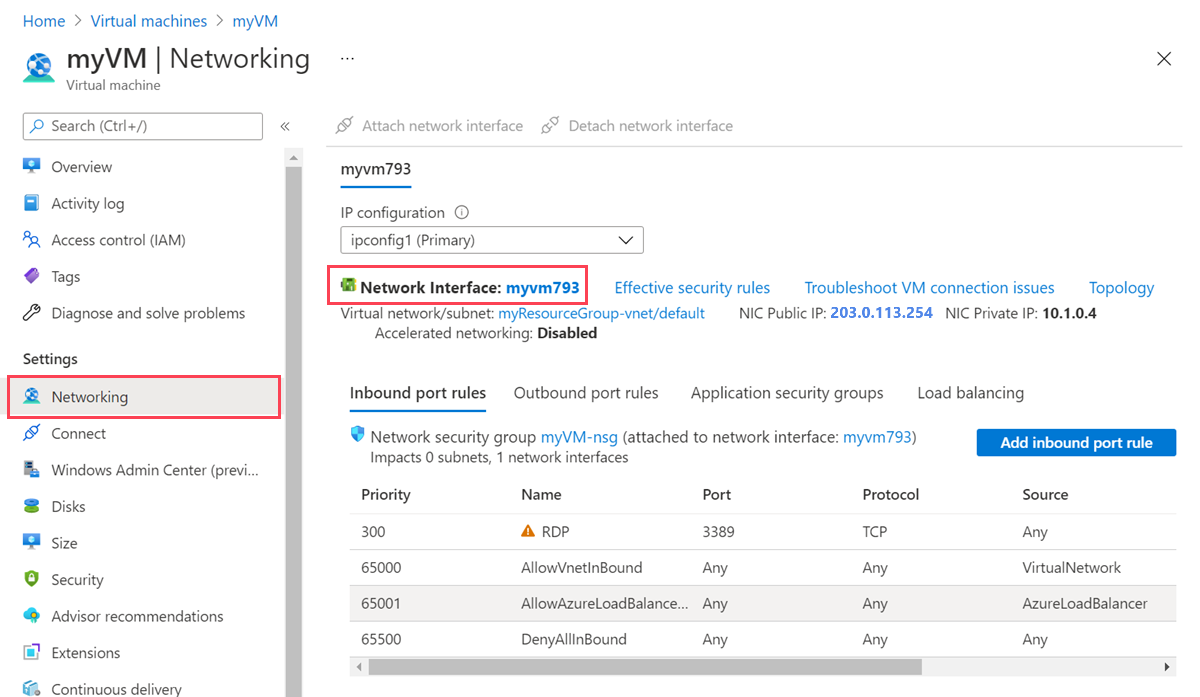Click the horizontal scrollbar right arrow
Viewport: 1200px width, 697px height.
[1168, 666]
